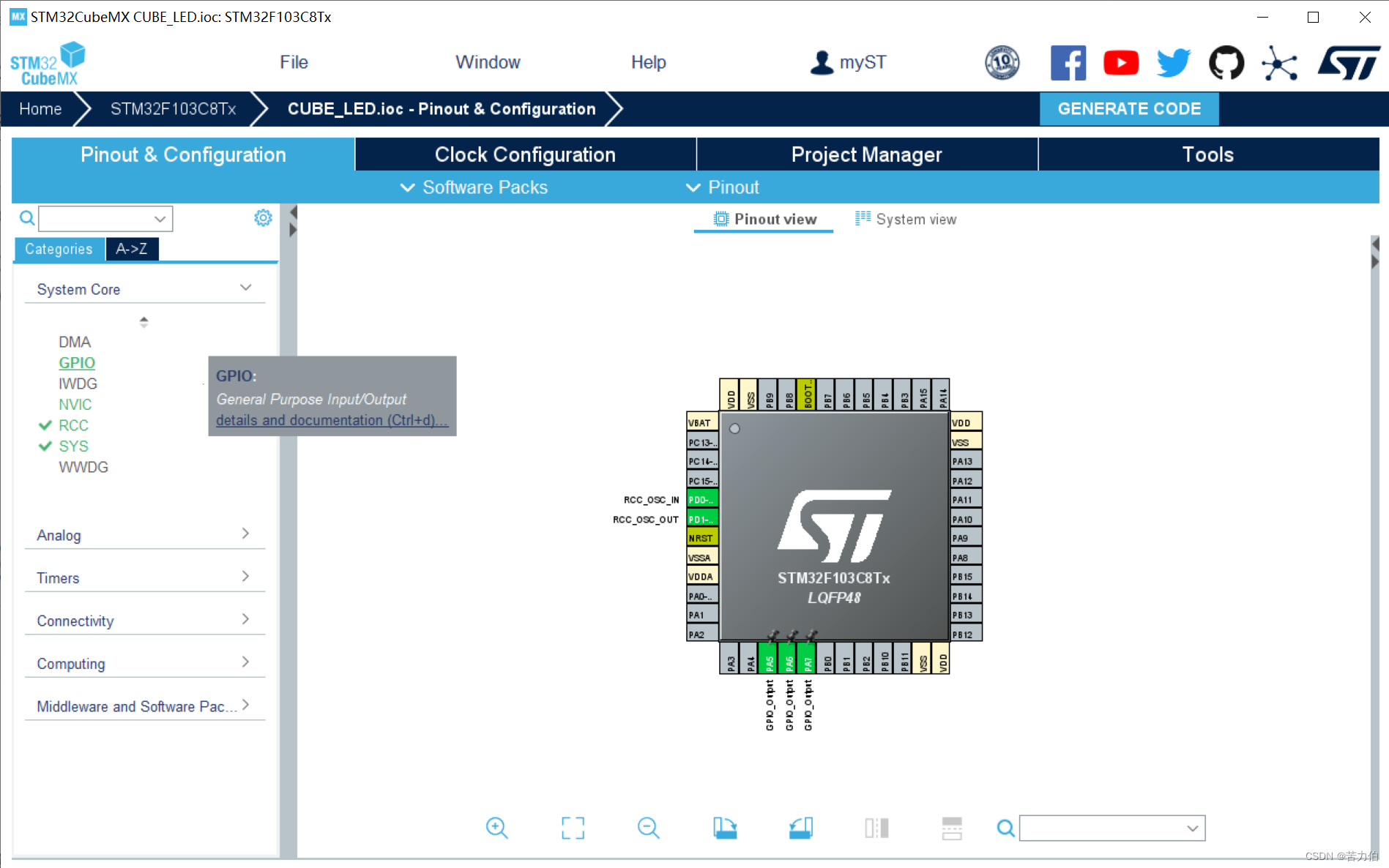This screenshot has height=868, width=1389.
Task: Open the File menu
Action: click(x=294, y=62)
